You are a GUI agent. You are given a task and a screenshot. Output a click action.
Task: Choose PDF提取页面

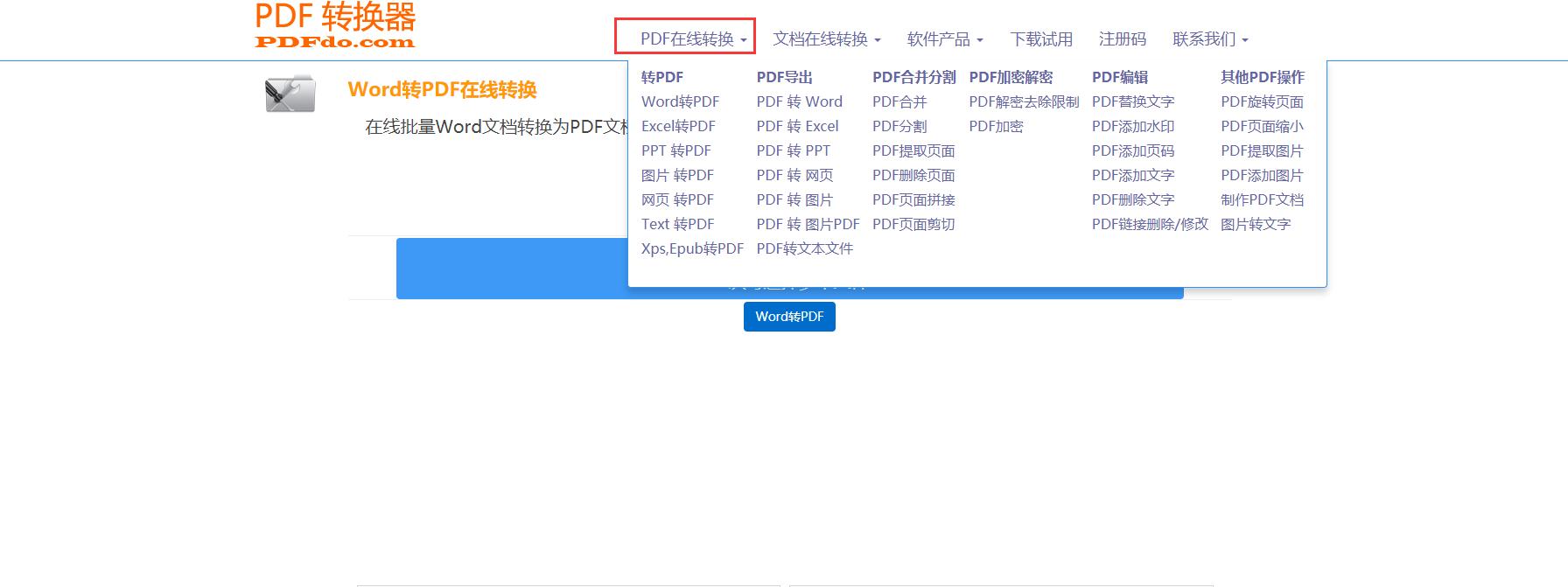click(x=913, y=150)
